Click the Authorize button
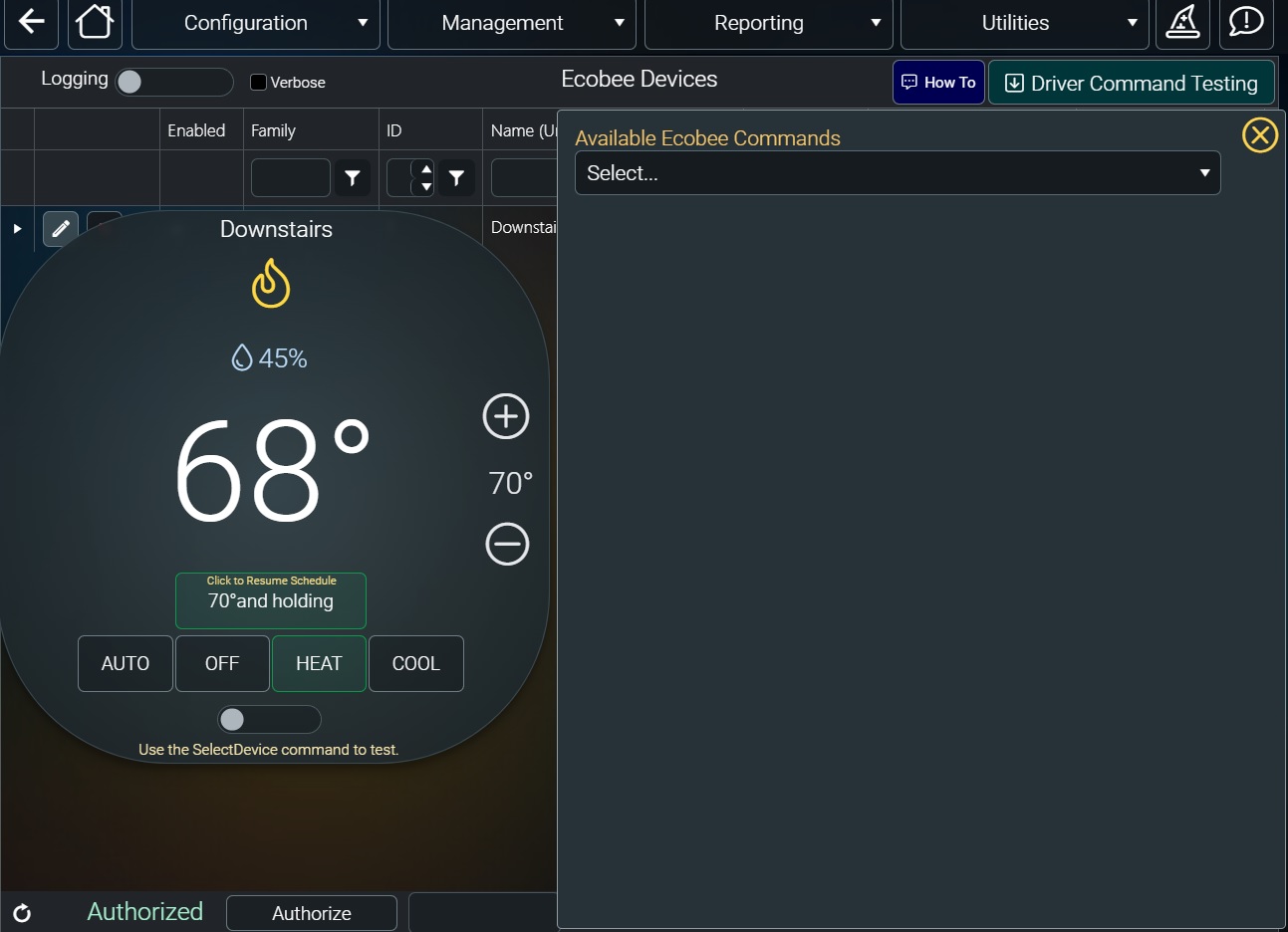Image resolution: width=1288 pixels, height=932 pixels. pos(312,913)
